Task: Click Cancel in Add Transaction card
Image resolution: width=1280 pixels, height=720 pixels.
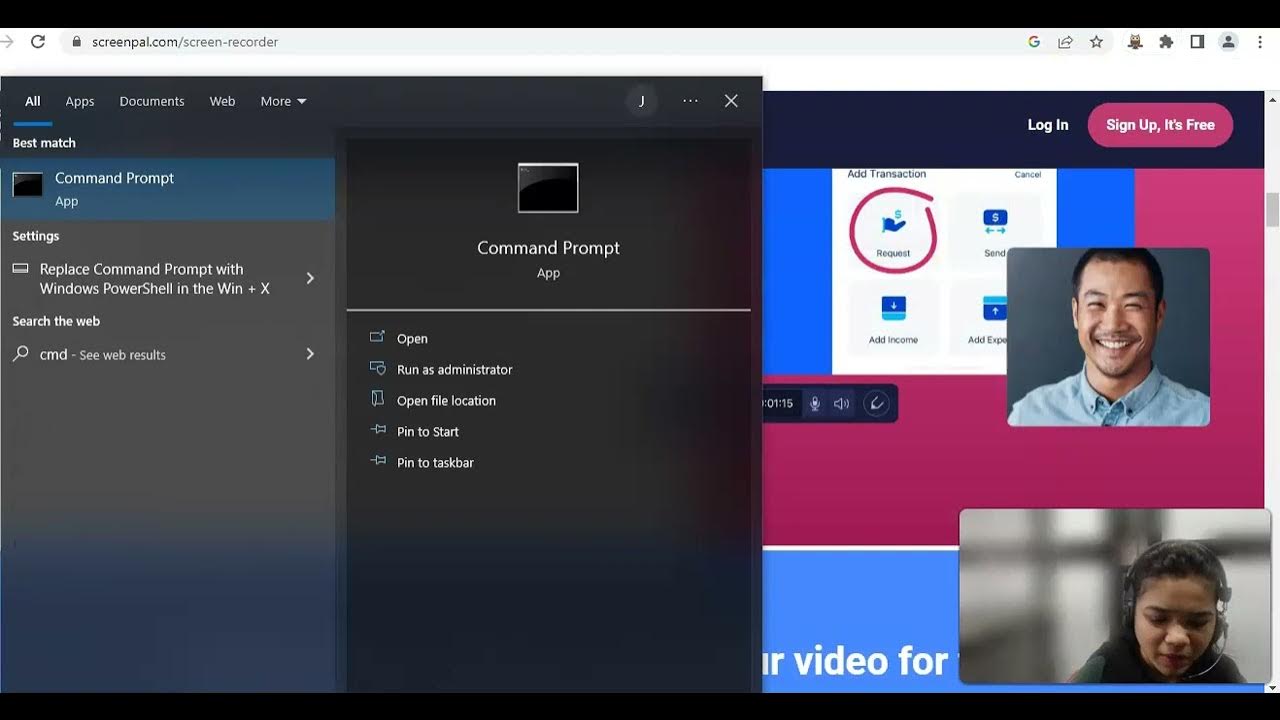Action: pos(1028,174)
